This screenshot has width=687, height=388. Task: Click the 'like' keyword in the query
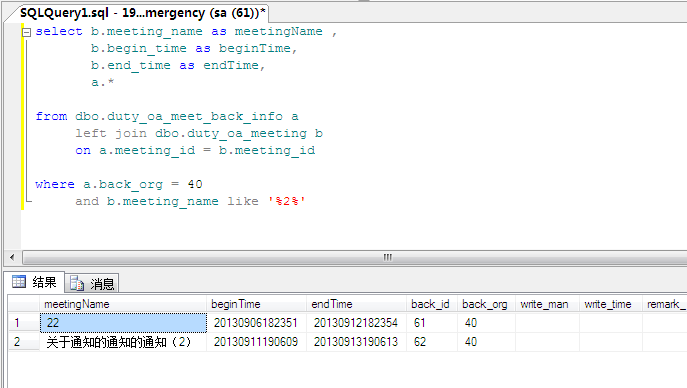[x=243, y=201]
